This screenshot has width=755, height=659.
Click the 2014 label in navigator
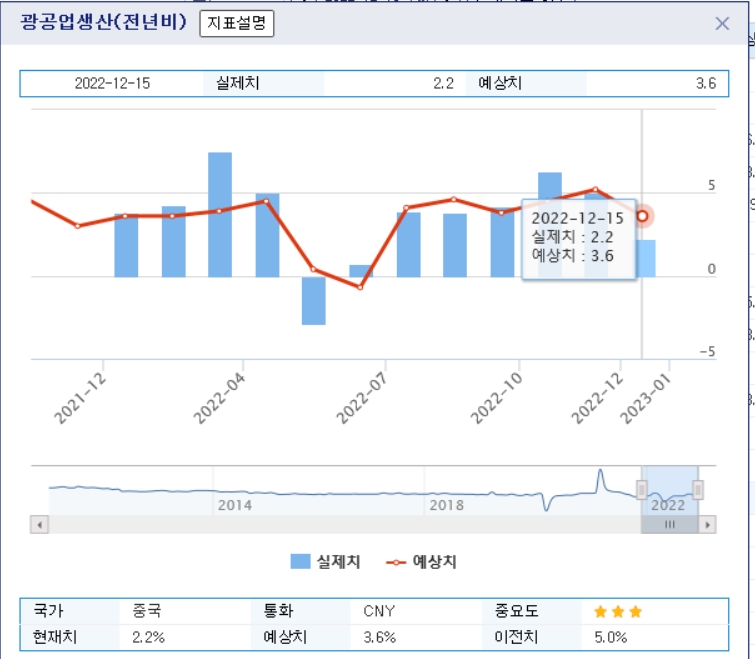pos(234,505)
